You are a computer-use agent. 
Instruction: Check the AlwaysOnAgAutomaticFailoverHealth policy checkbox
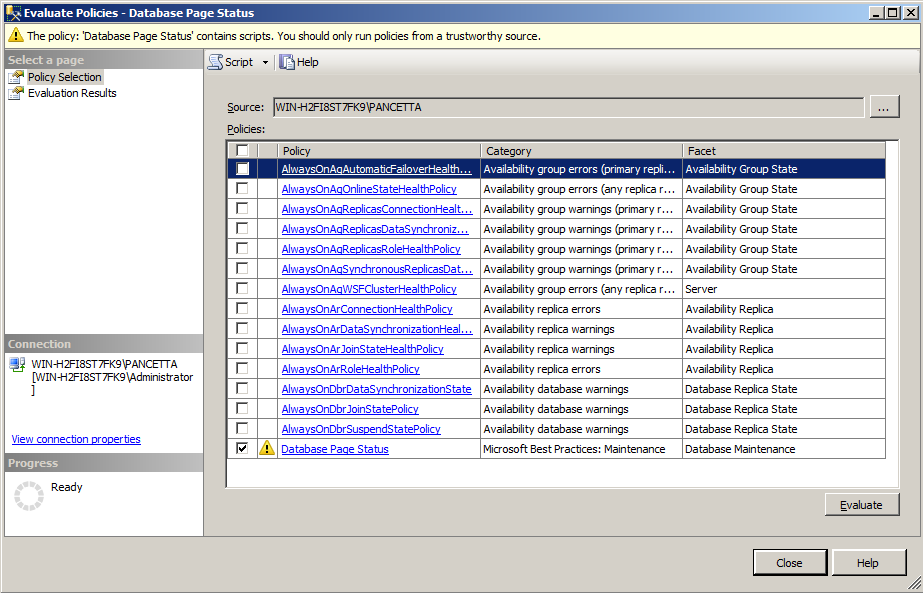coord(242,169)
